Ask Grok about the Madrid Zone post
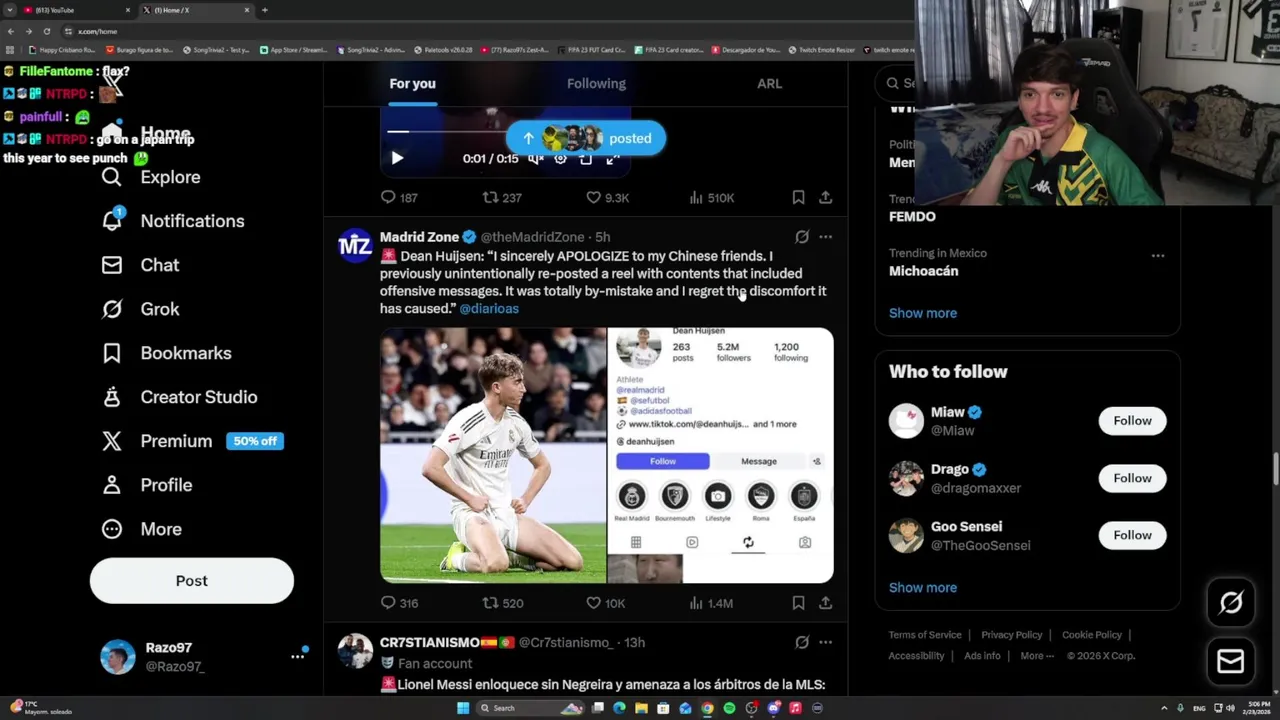The height and width of the screenshot is (720, 1280). coord(802,237)
